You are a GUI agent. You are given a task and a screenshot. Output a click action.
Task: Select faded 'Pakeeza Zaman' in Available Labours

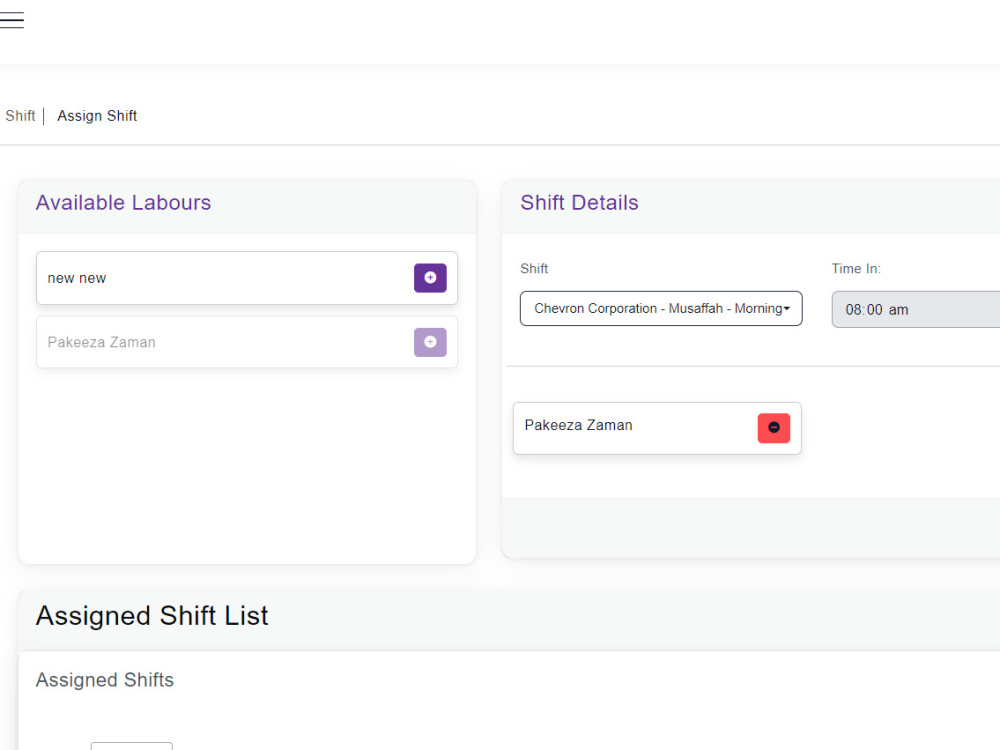click(x=101, y=342)
